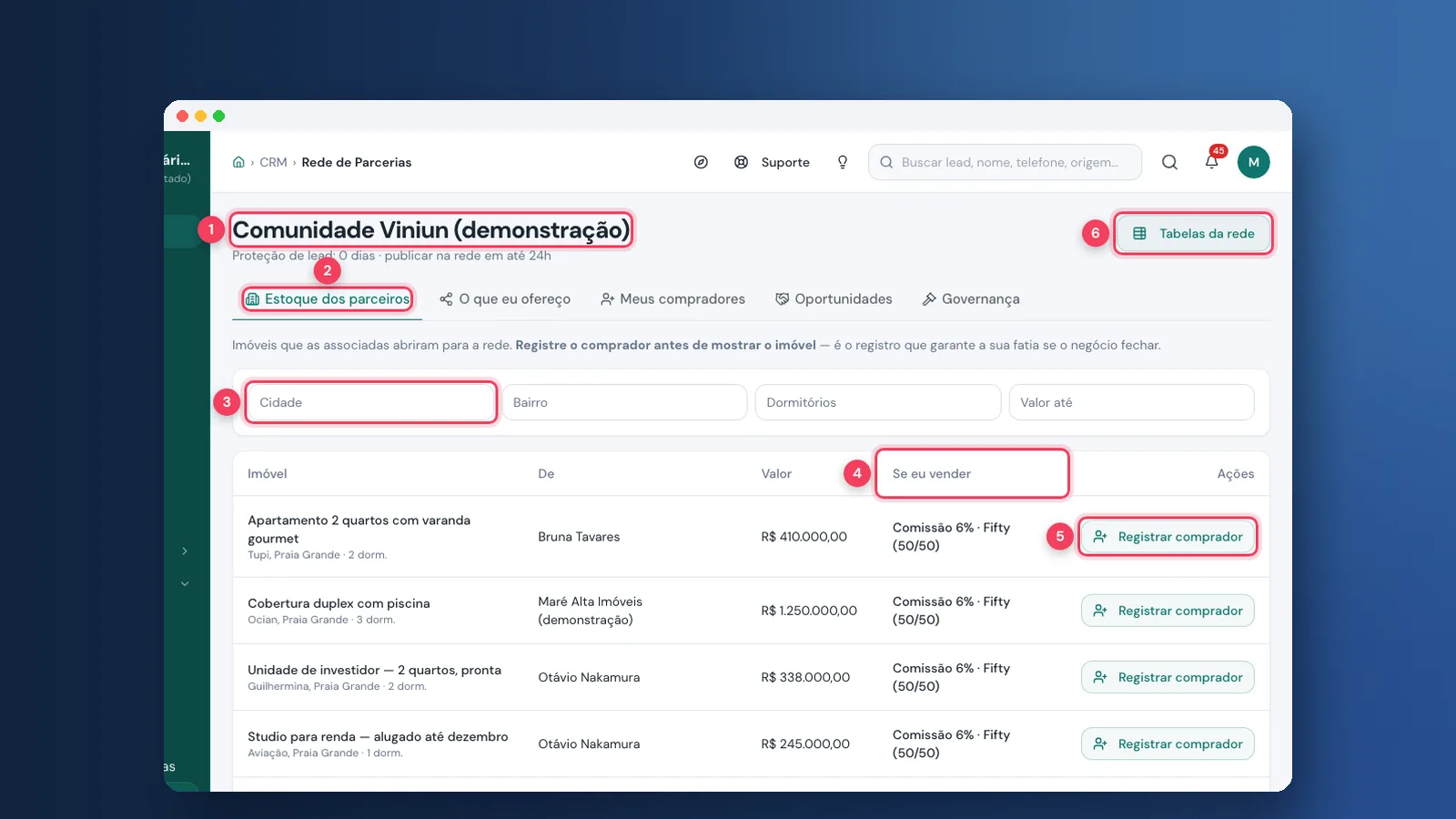1456x819 pixels.
Task: Focus the Bairro filter field
Action: coord(624,402)
